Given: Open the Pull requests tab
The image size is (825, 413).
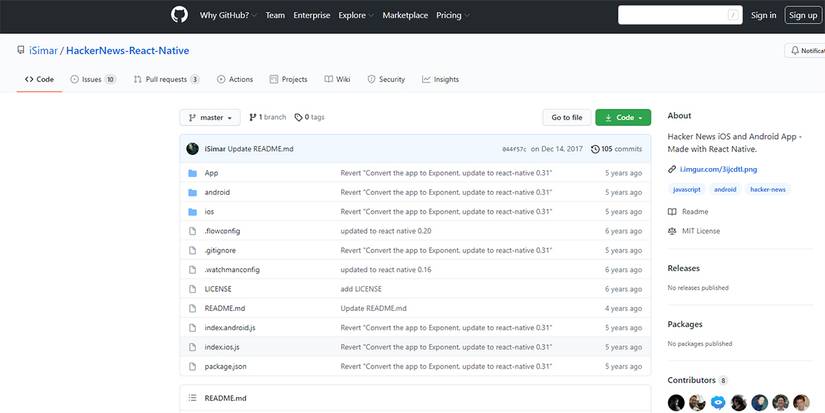Looking at the screenshot, I should [166, 79].
